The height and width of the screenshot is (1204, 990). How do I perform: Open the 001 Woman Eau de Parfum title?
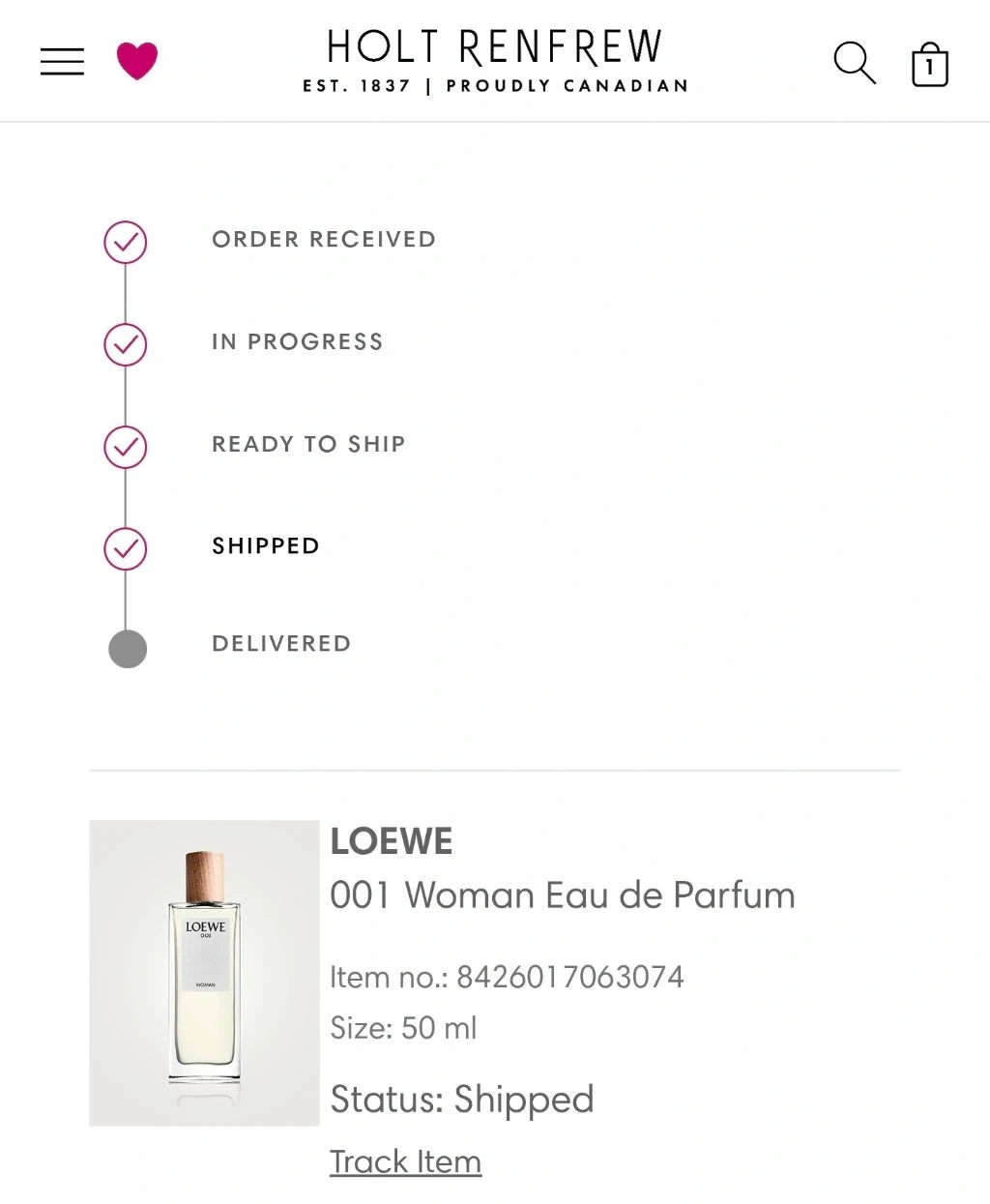click(x=563, y=896)
